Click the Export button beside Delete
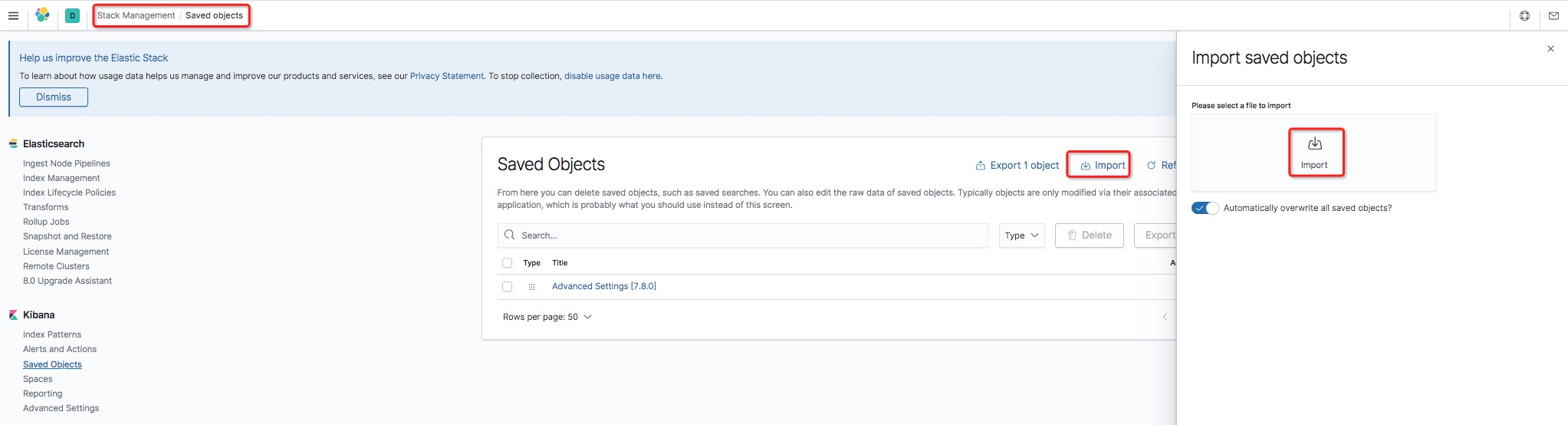 point(1155,236)
